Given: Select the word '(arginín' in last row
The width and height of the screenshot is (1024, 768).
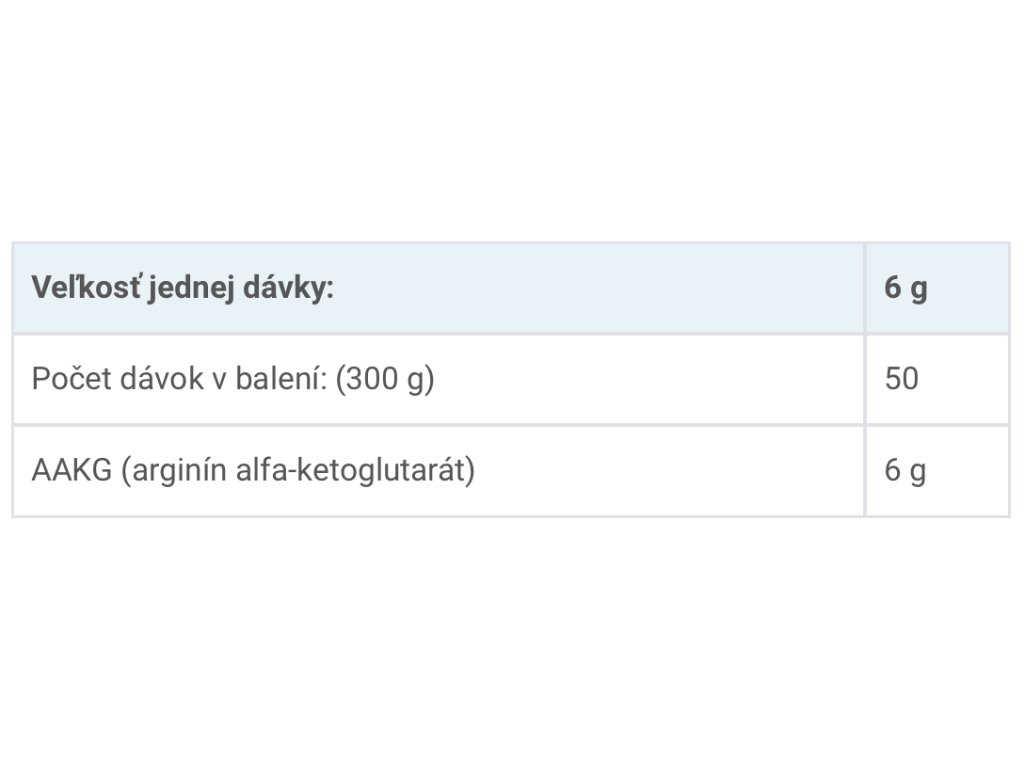Looking at the screenshot, I should click(173, 471).
